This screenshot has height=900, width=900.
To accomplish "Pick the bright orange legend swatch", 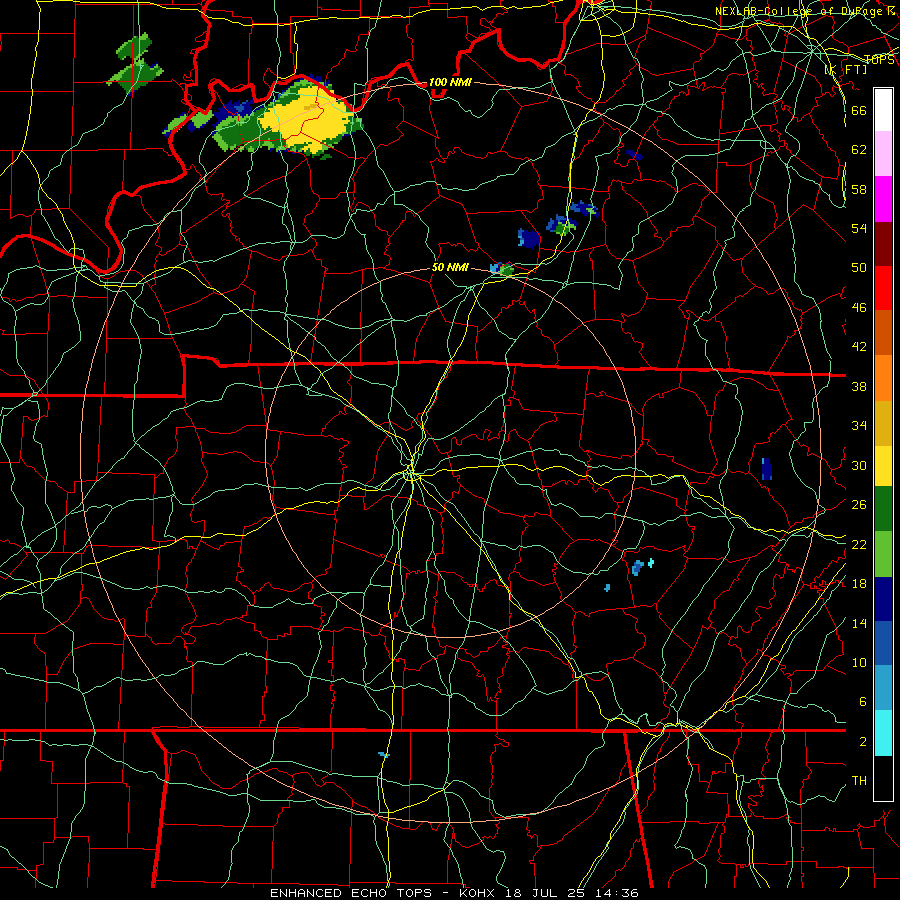I will pyautogui.click(x=883, y=378).
